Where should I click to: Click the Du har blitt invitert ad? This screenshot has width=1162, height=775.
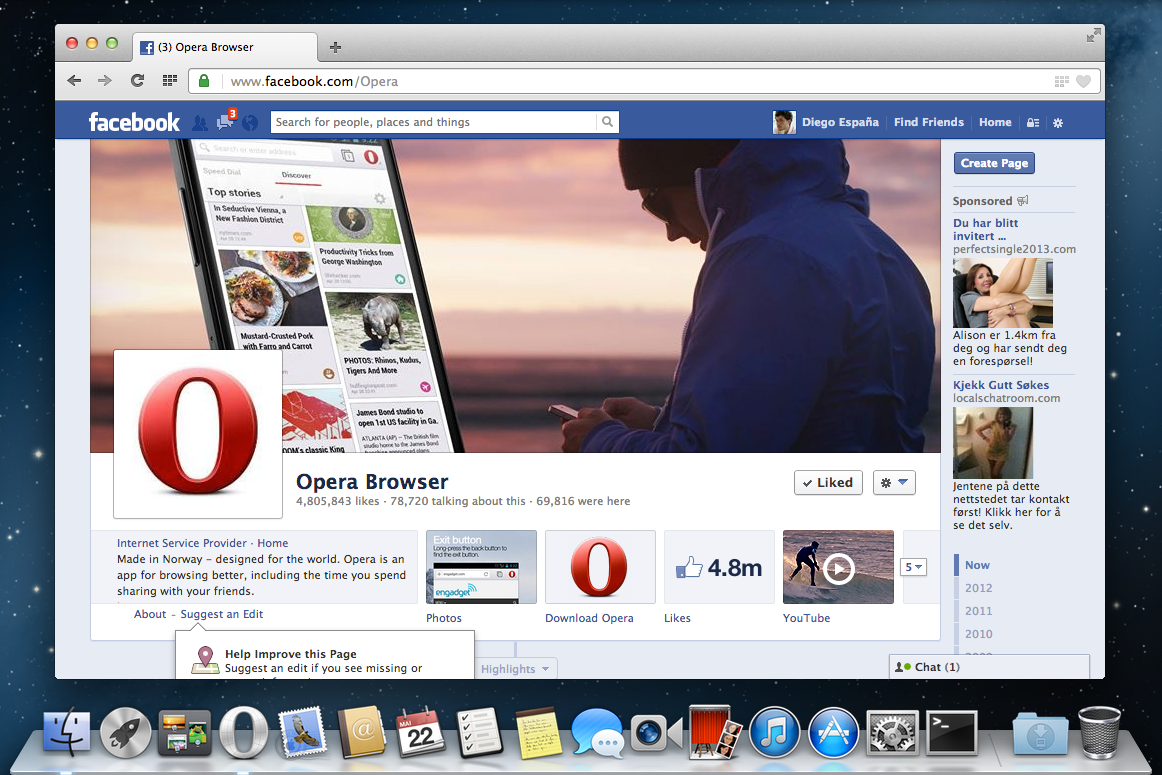coord(985,230)
